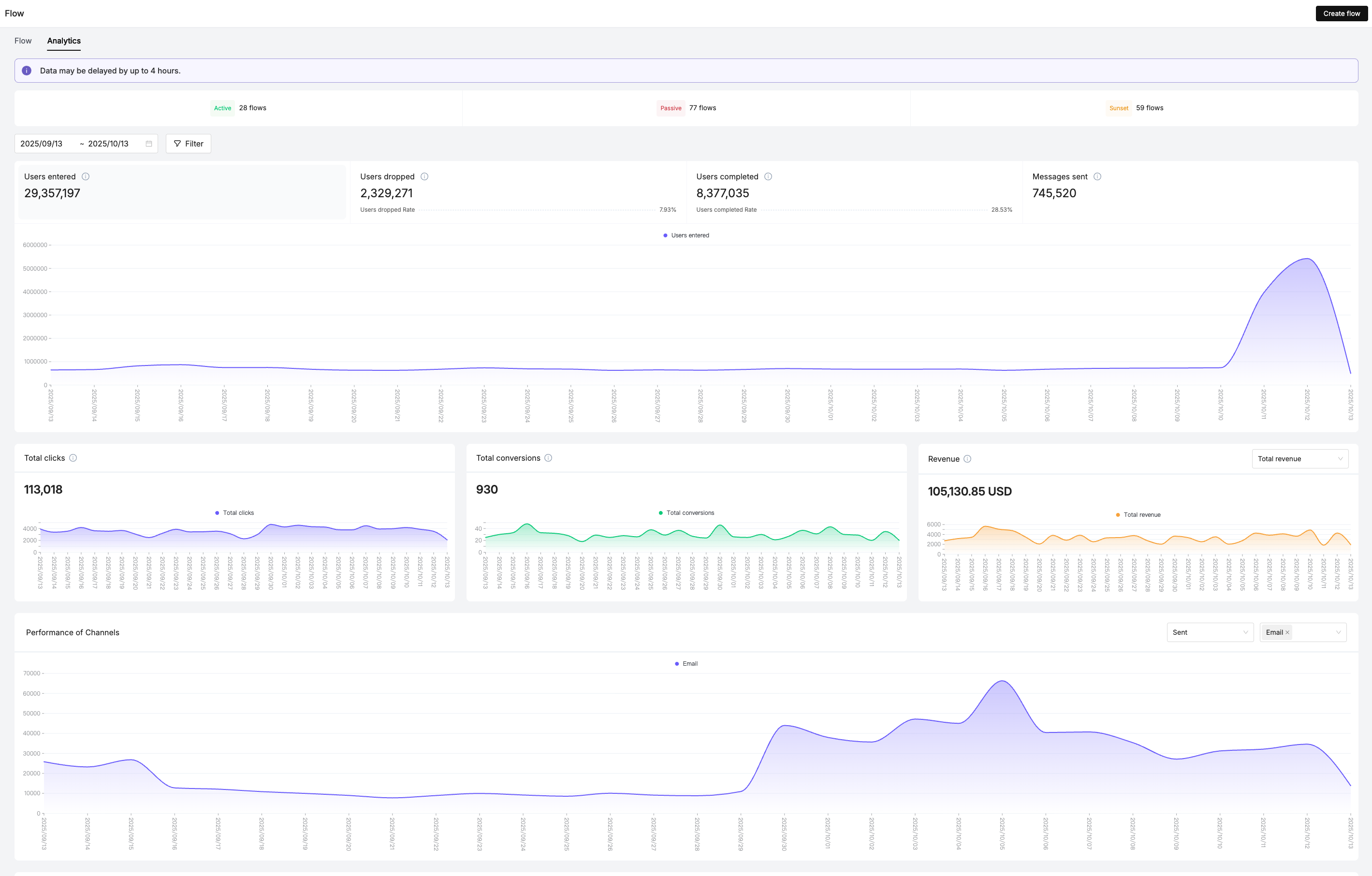Click info icon next to Messages sent

(x=1097, y=176)
